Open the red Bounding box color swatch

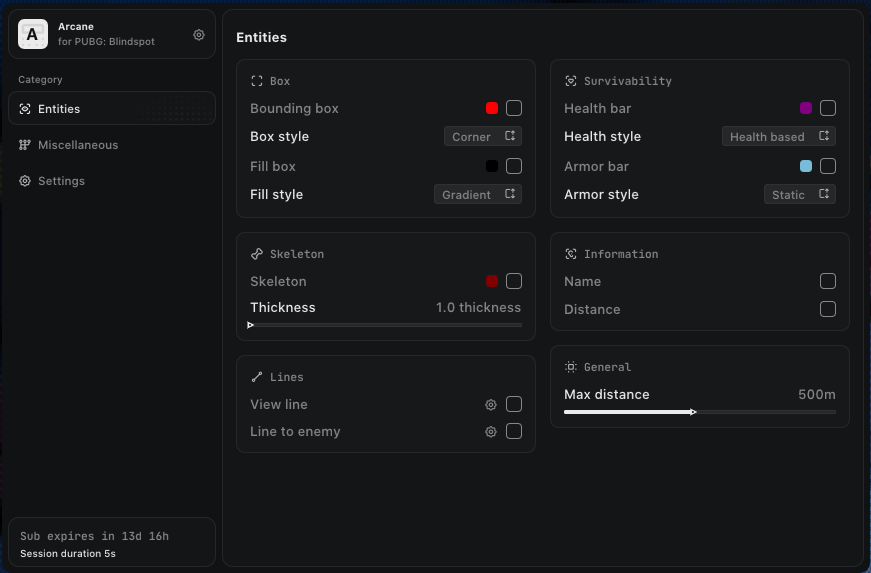pos(492,108)
